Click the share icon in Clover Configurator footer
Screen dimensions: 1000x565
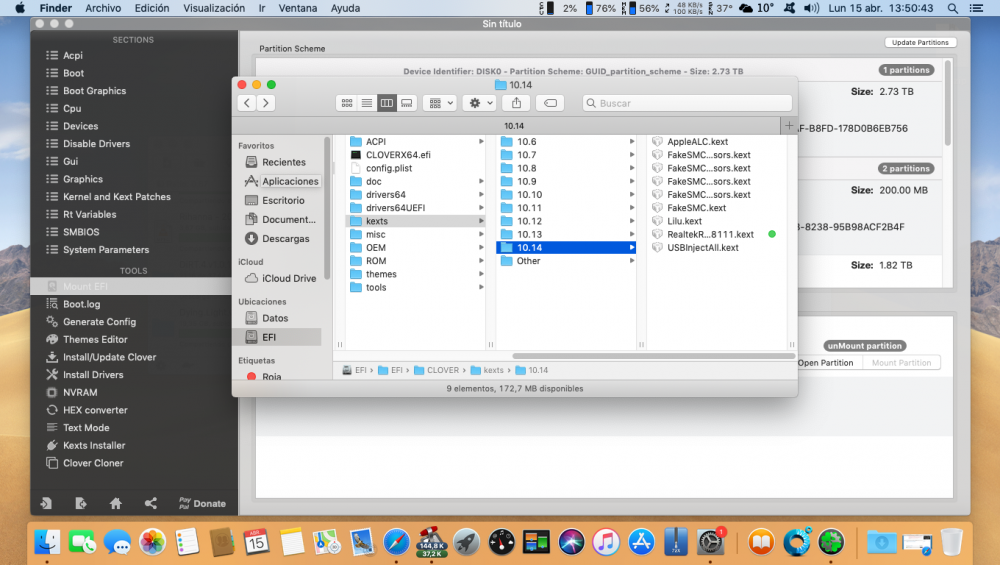151,503
